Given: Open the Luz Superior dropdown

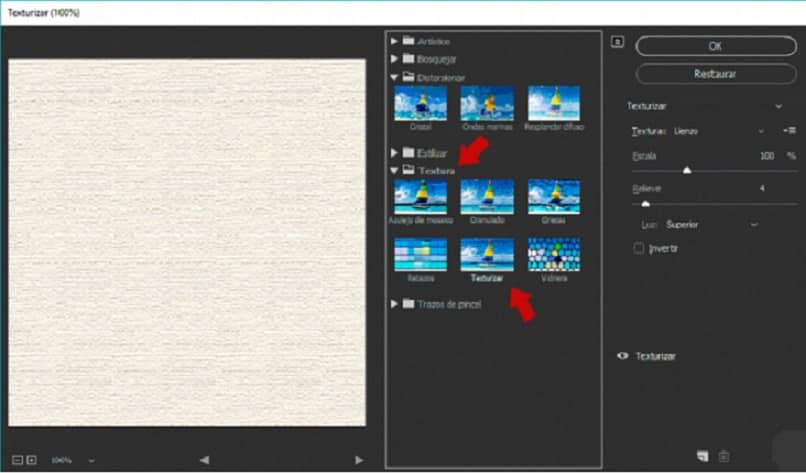Looking at the screenshot, I should [x=711, y=225].
